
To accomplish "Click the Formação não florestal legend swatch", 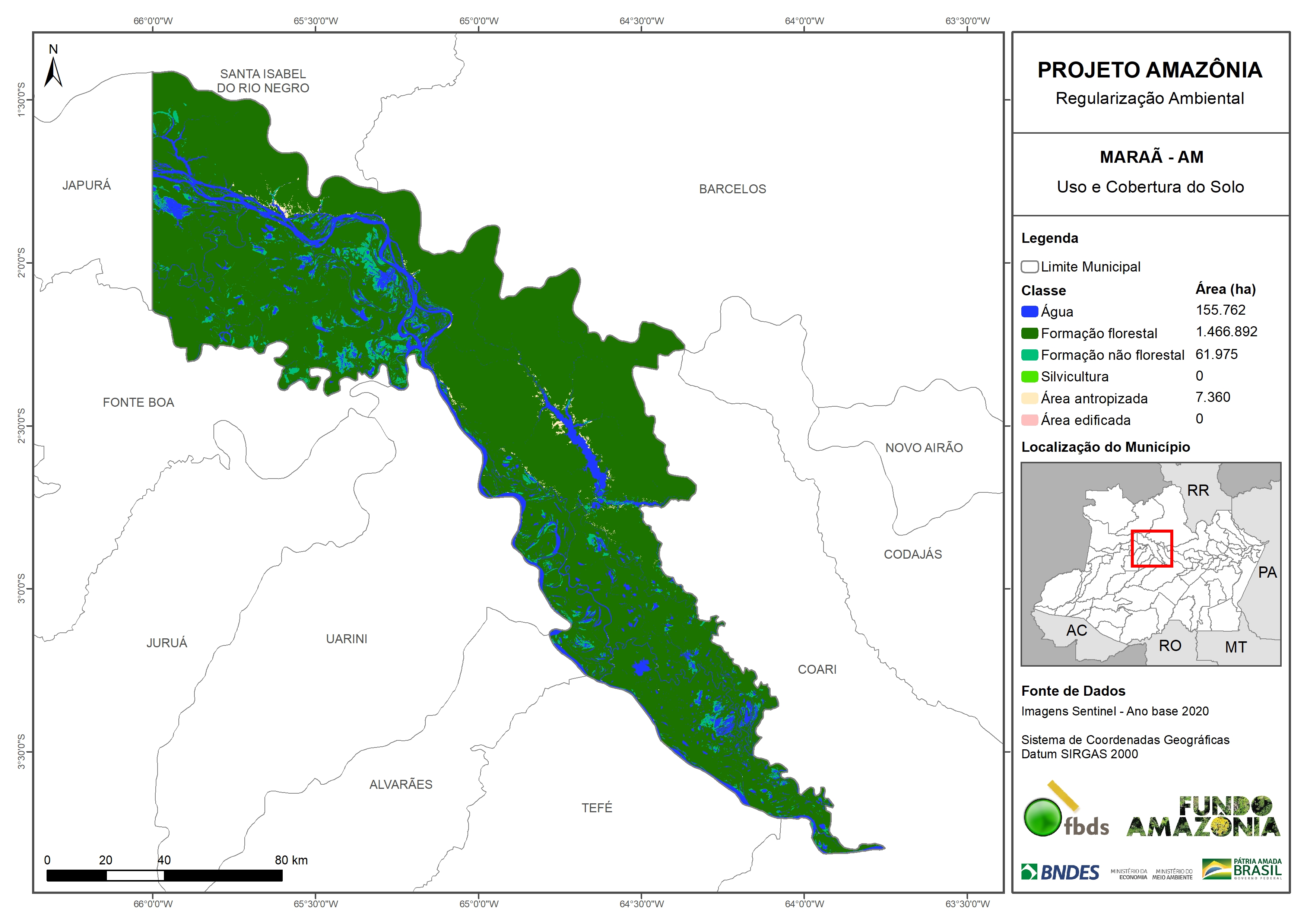I will (x=1029, y=355).
